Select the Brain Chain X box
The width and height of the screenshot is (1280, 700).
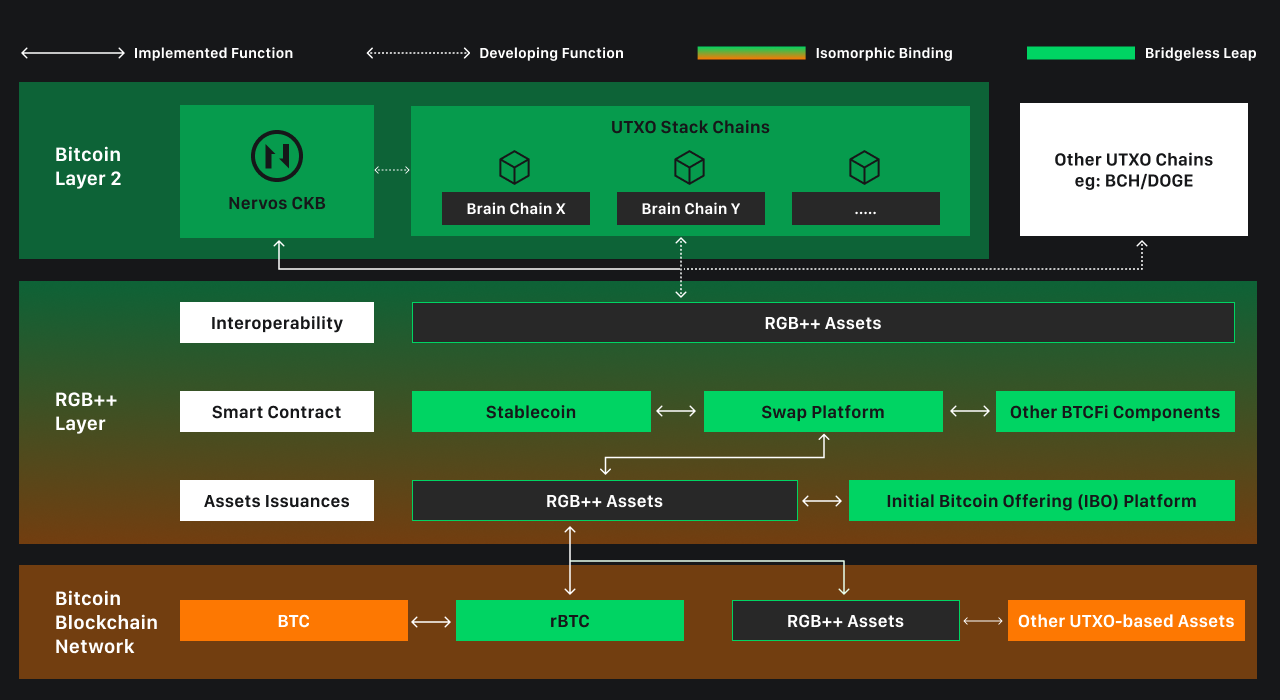516,209
